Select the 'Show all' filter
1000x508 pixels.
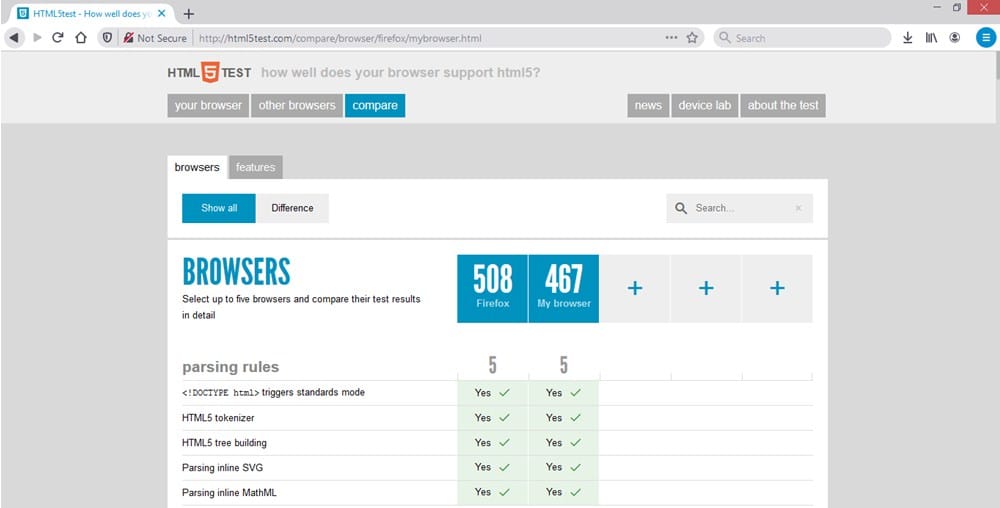point(219,208)
